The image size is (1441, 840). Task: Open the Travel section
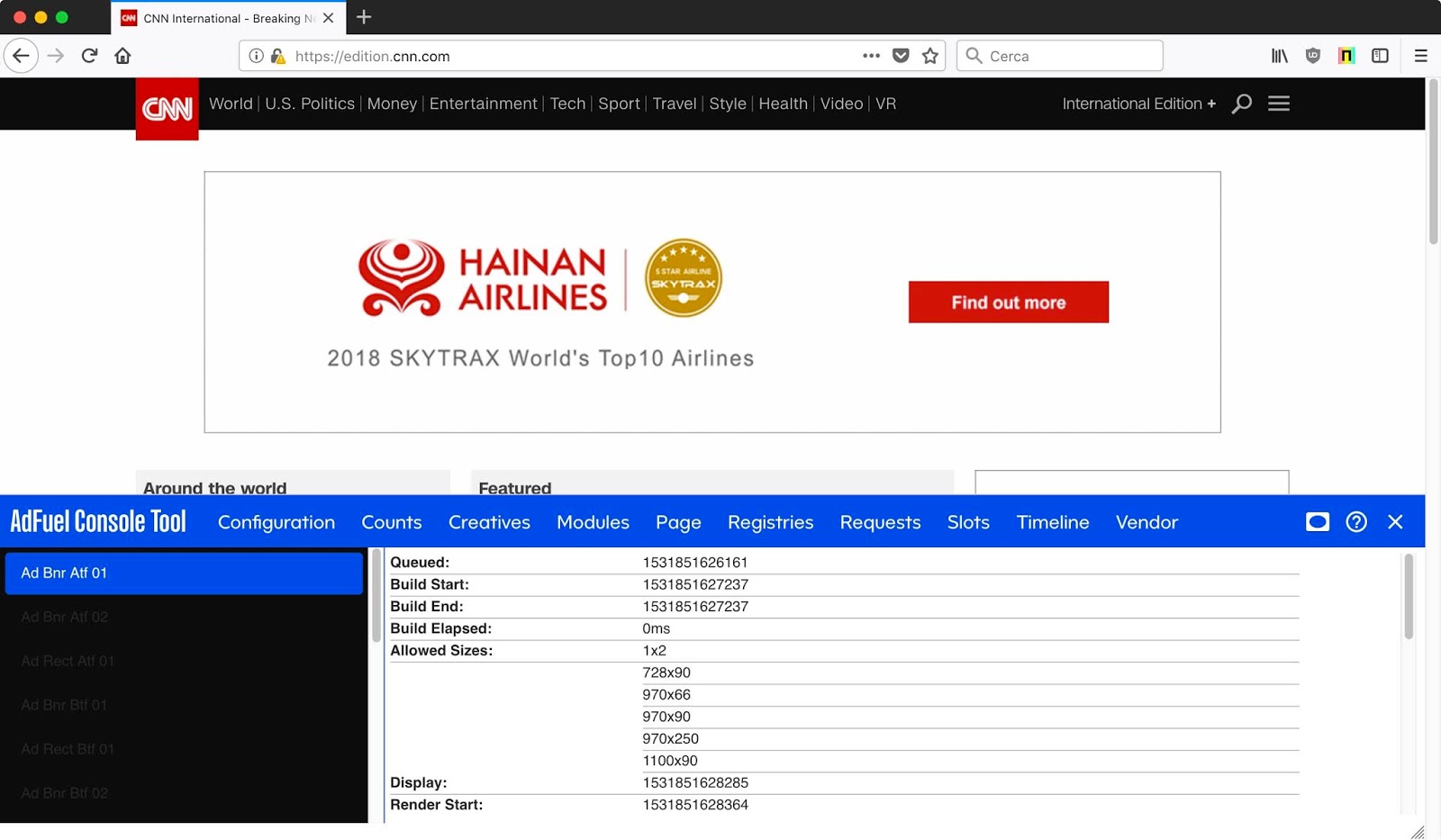click(x=675, y=104)
